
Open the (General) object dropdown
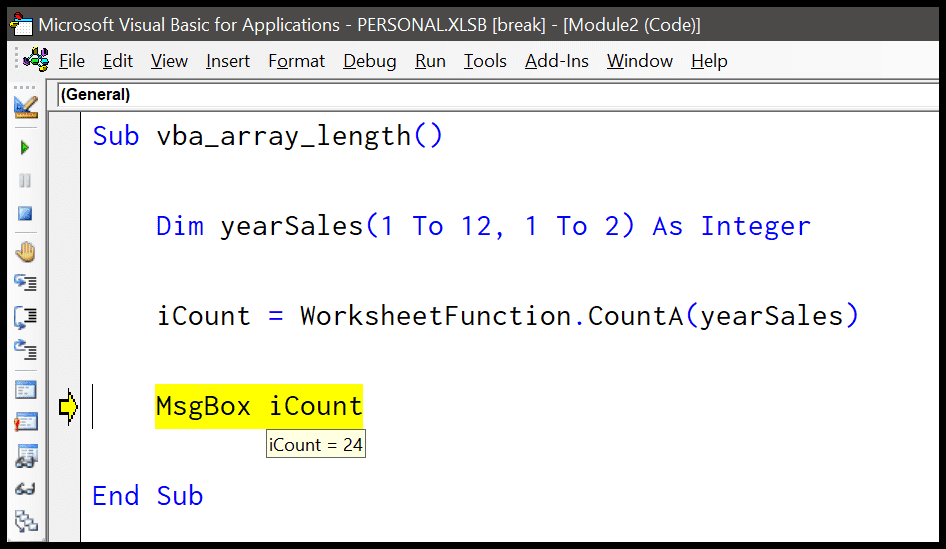tap(498, 95)
